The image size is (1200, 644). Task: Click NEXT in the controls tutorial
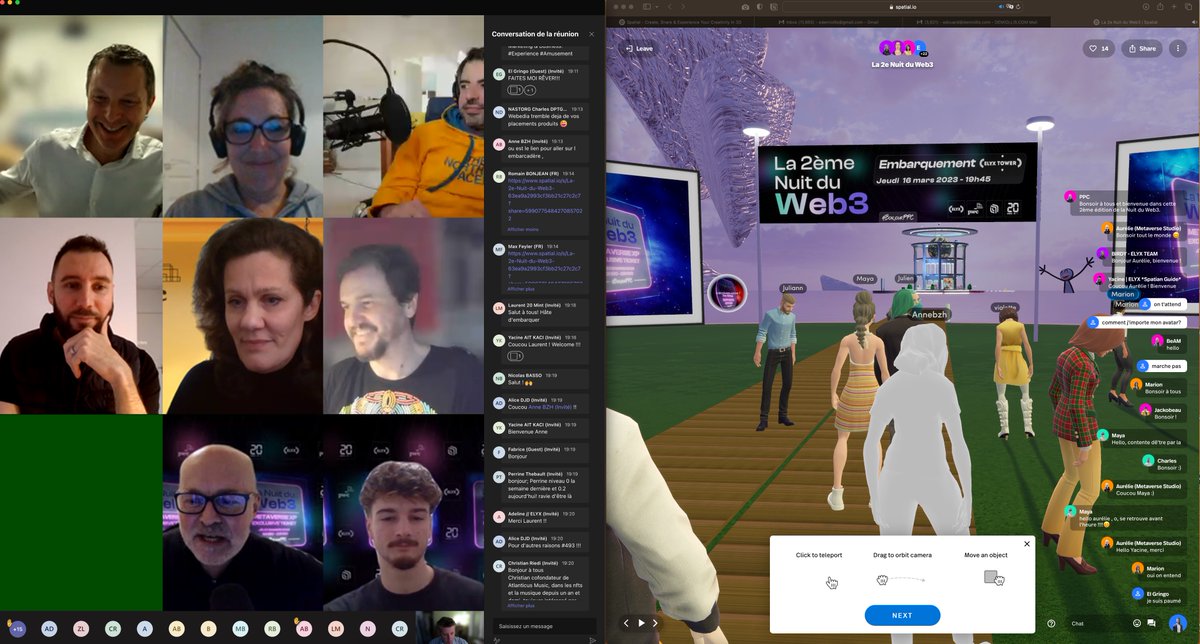pyautogui.click(x=902, y=615)
